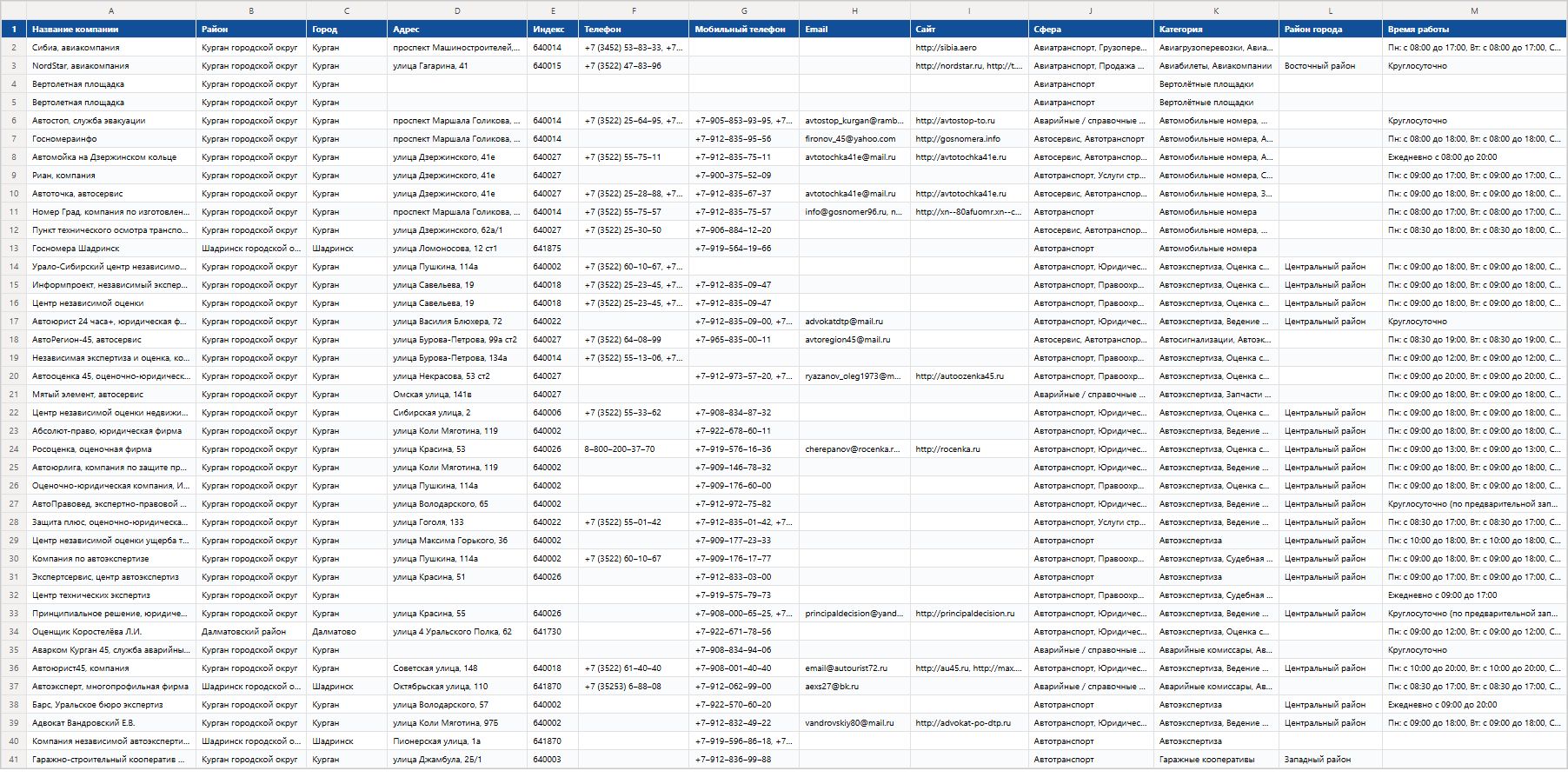The image size is (1568, 784).
Task: Select the 'Сибиа, авиакомпания' cell
Action: click(111, 48)
